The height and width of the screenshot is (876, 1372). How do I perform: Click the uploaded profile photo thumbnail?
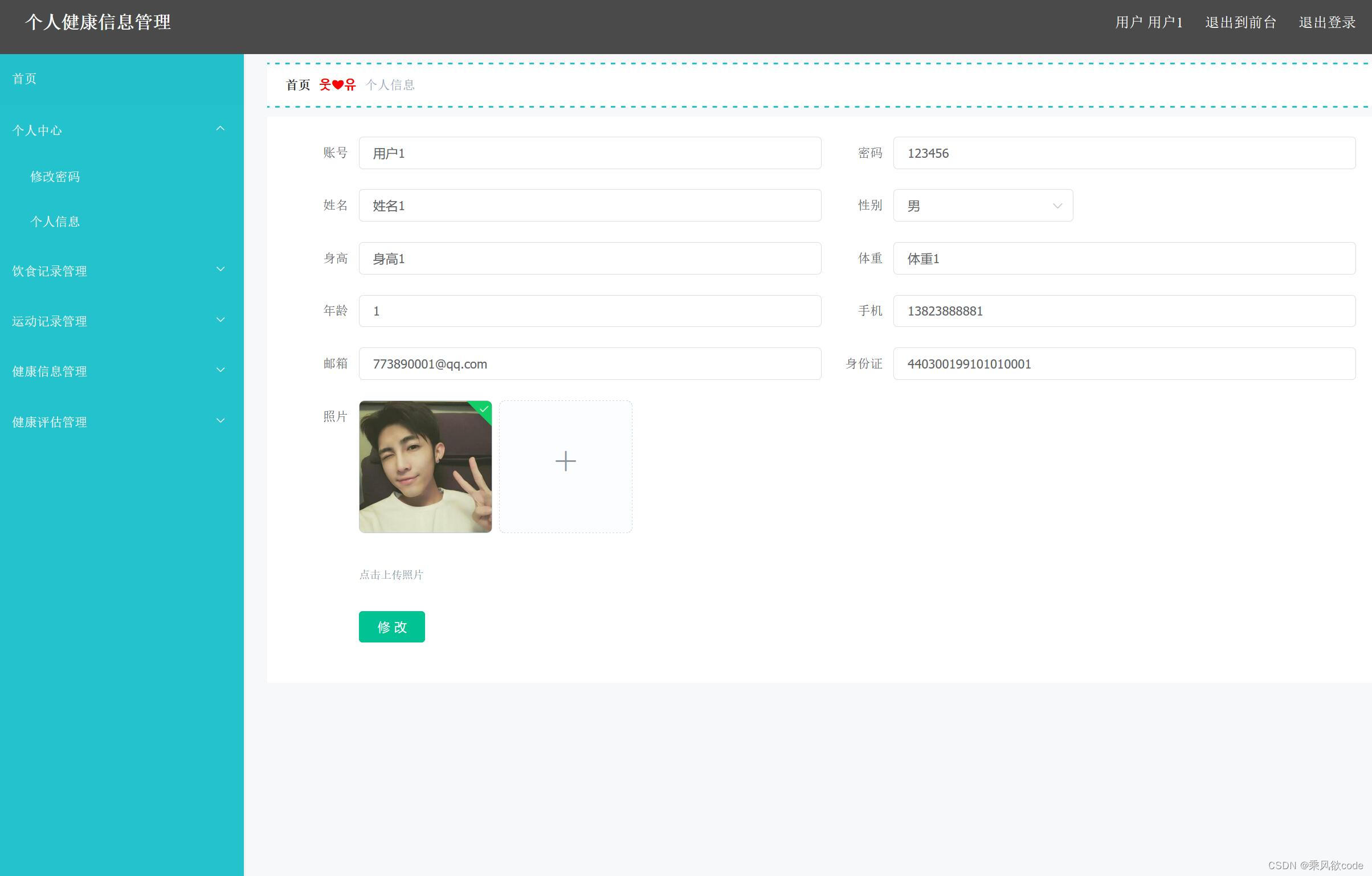(x=424, y=467)
